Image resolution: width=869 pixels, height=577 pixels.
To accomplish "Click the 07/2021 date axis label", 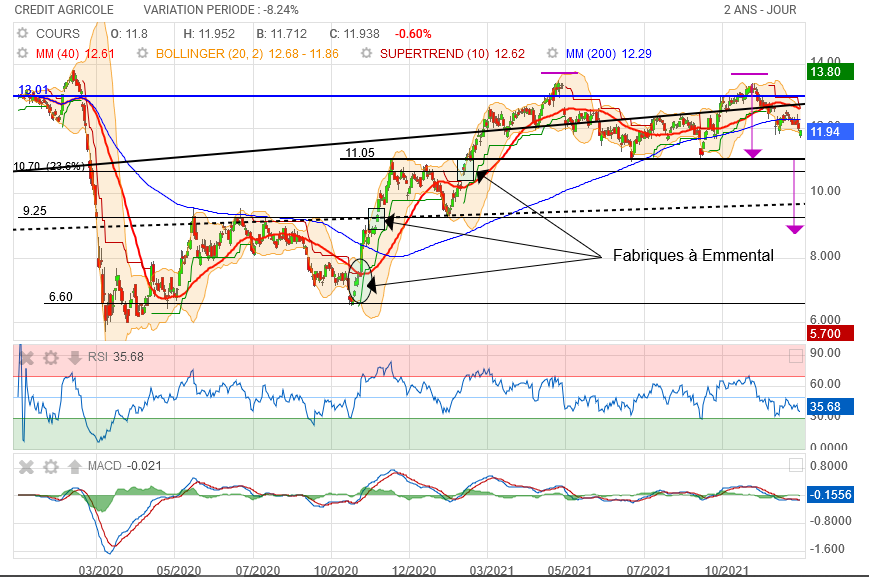I will [x=648, y=570].
